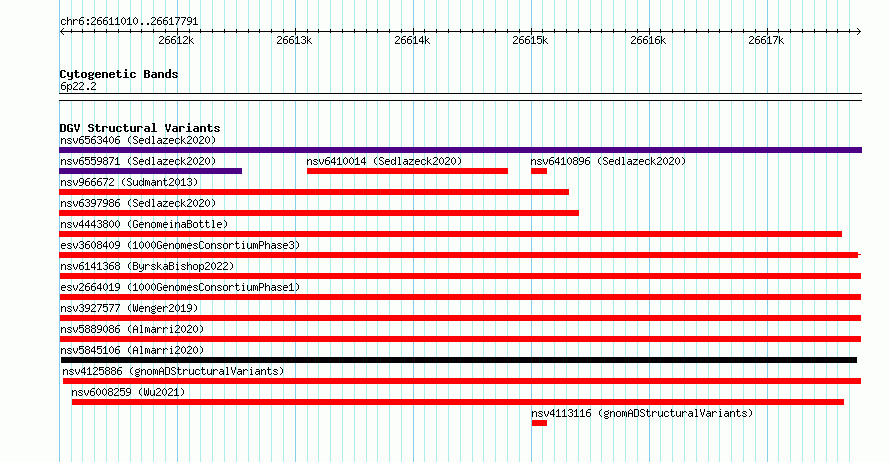Image resolution: width=890 pixels, height=462 pixels.
Task: Open variant label nsv6559871 (Sedlazeck2020)
Action: tap(138, 161)
